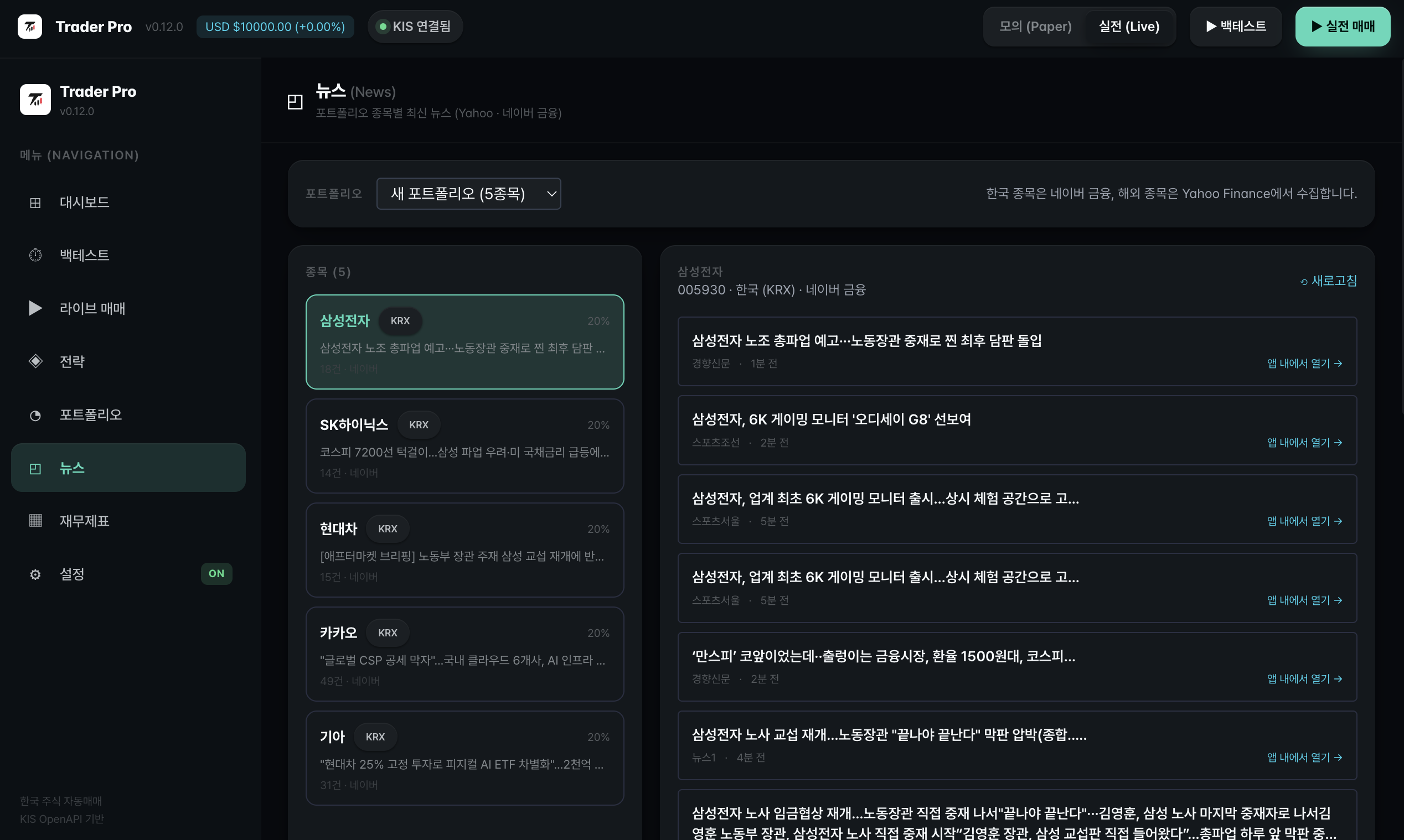Click the headline 삼성전자 노조 총파업 예고
The width and height of the screenshot is (1404, 840).
(x=866, y=340)
